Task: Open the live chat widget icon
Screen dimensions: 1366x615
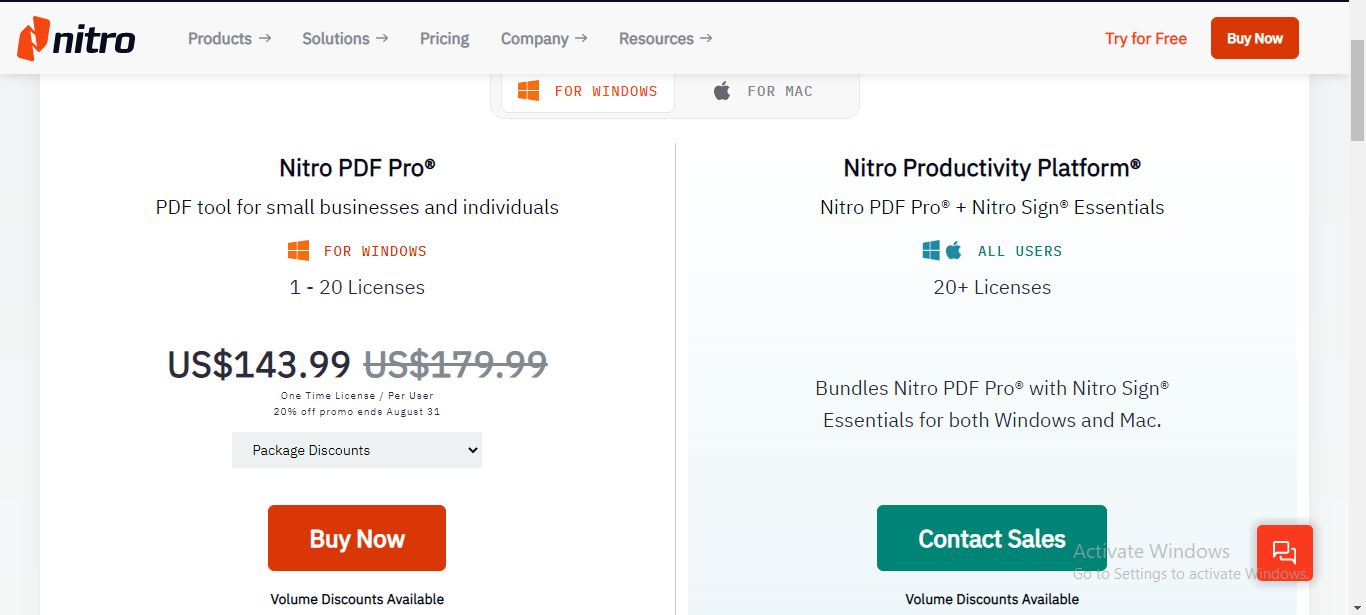Action: (1284, 553)
